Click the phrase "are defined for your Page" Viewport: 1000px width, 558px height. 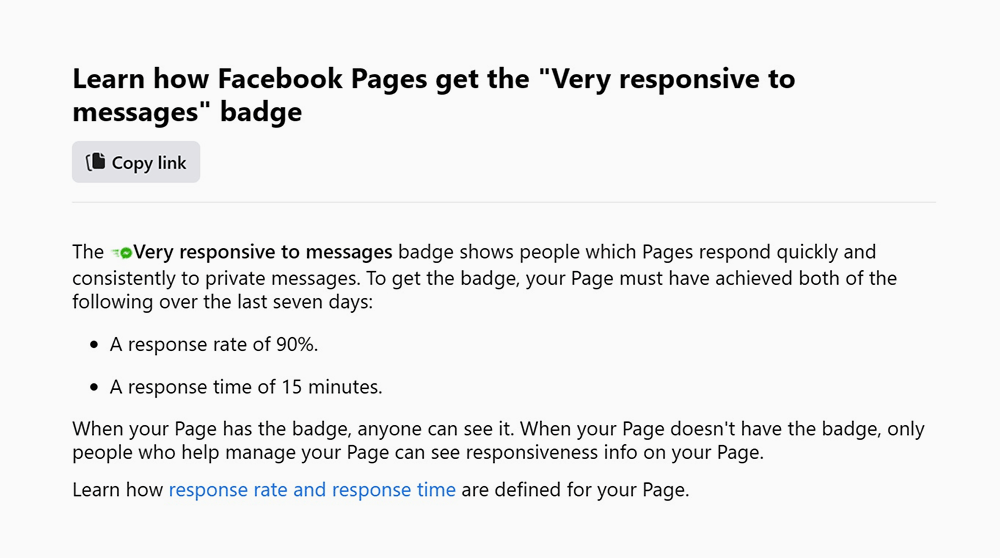(x=574, y=490)
